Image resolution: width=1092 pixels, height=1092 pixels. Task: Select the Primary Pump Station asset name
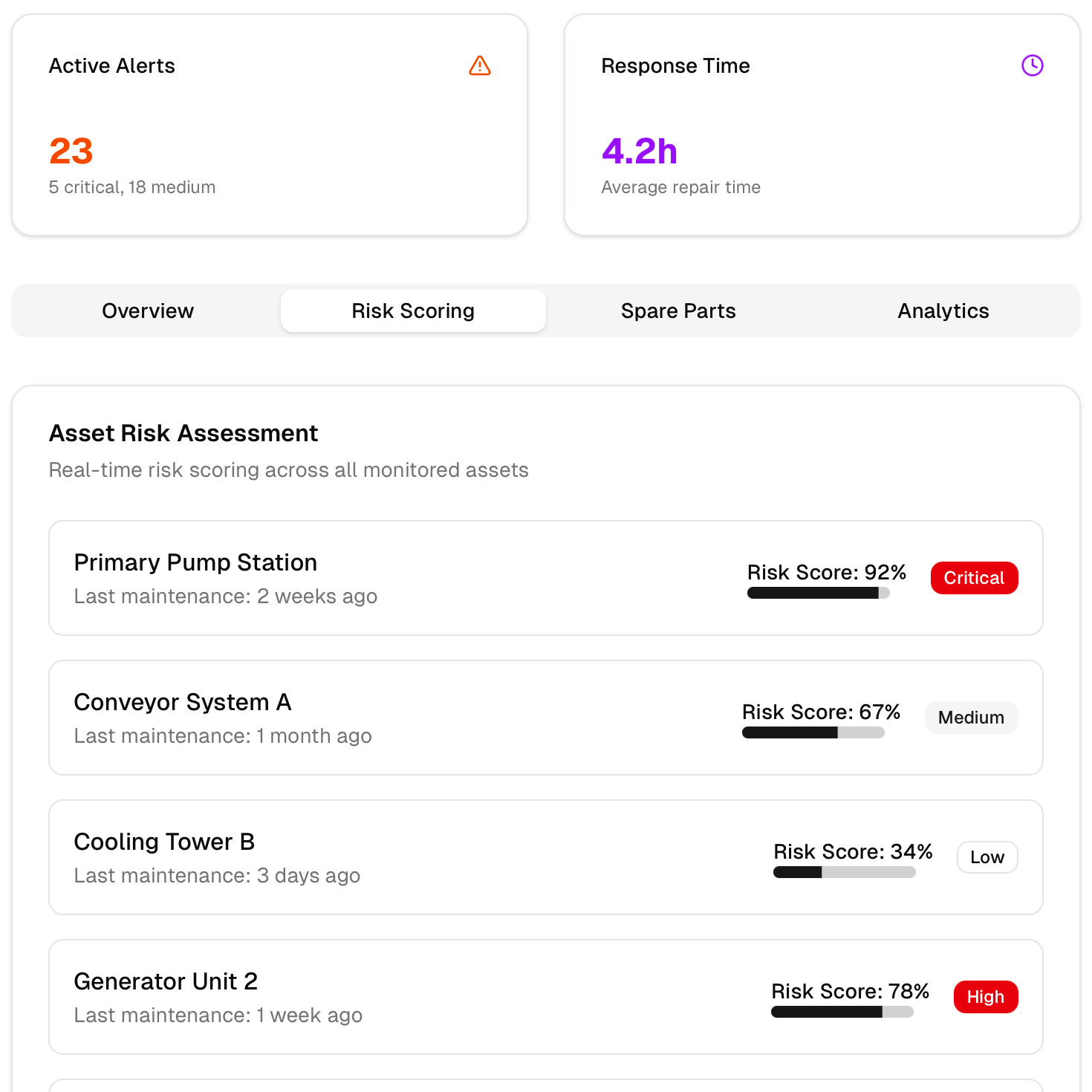(195, 562)
